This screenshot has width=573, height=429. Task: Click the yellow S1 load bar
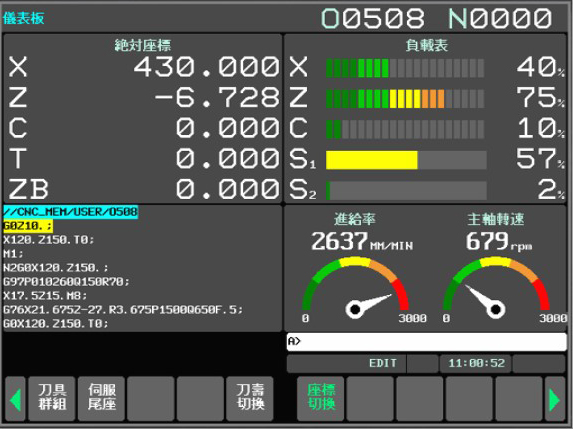pyautogui.click(x=372, y=160)
